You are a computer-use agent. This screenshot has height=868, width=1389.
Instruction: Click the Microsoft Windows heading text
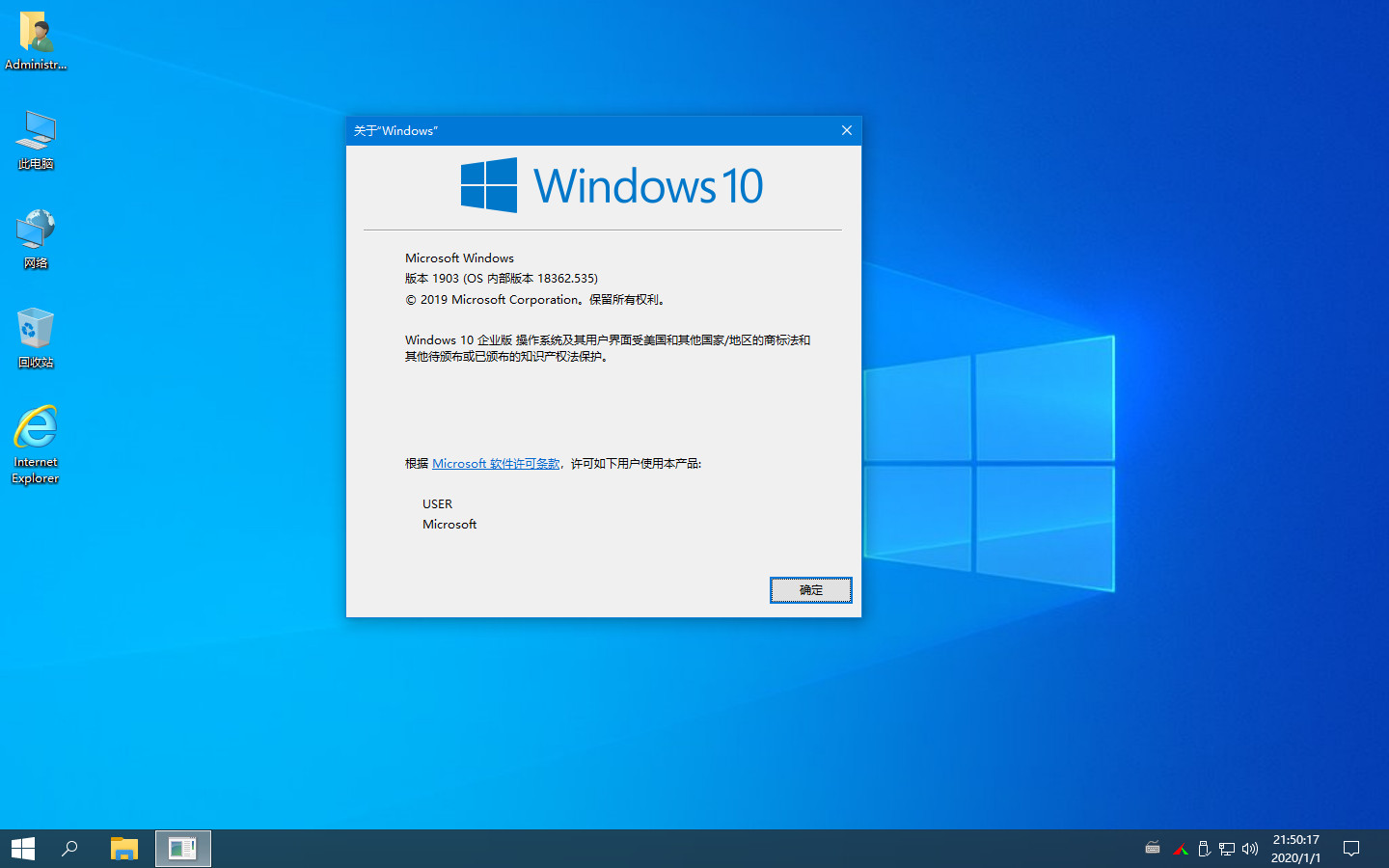pos(459,258)
